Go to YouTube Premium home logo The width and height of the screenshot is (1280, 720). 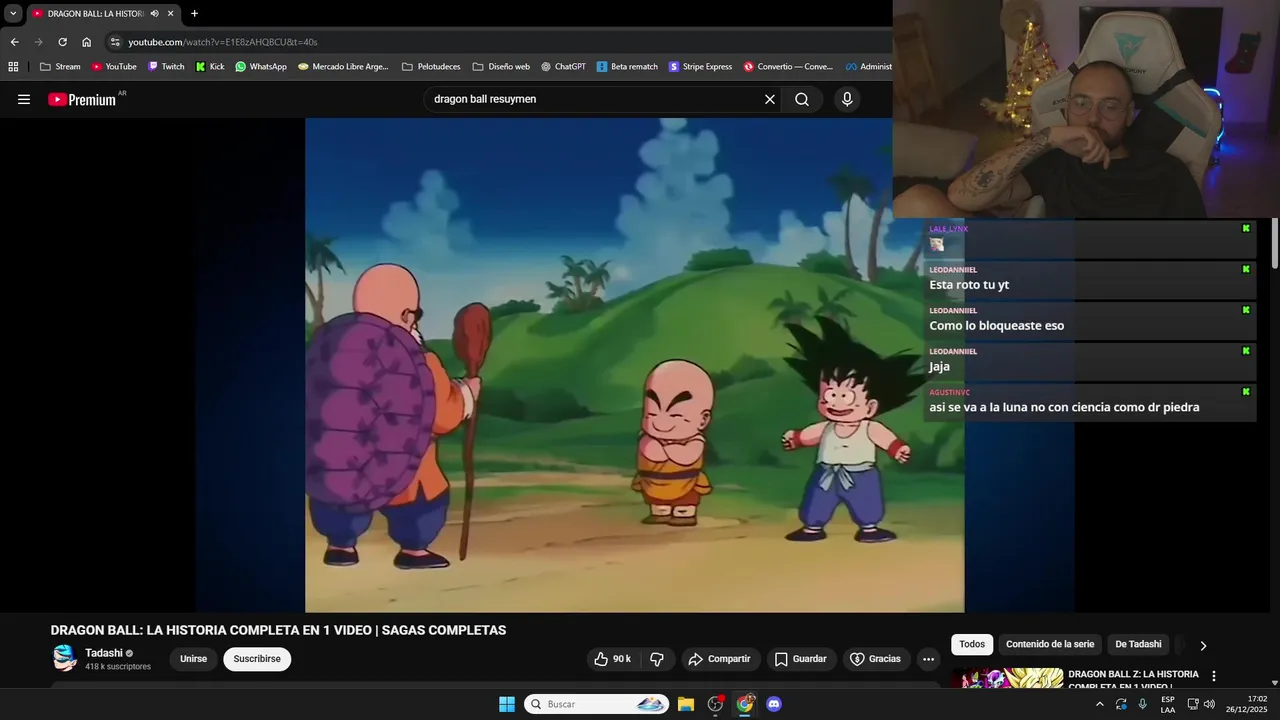(84, 99)
